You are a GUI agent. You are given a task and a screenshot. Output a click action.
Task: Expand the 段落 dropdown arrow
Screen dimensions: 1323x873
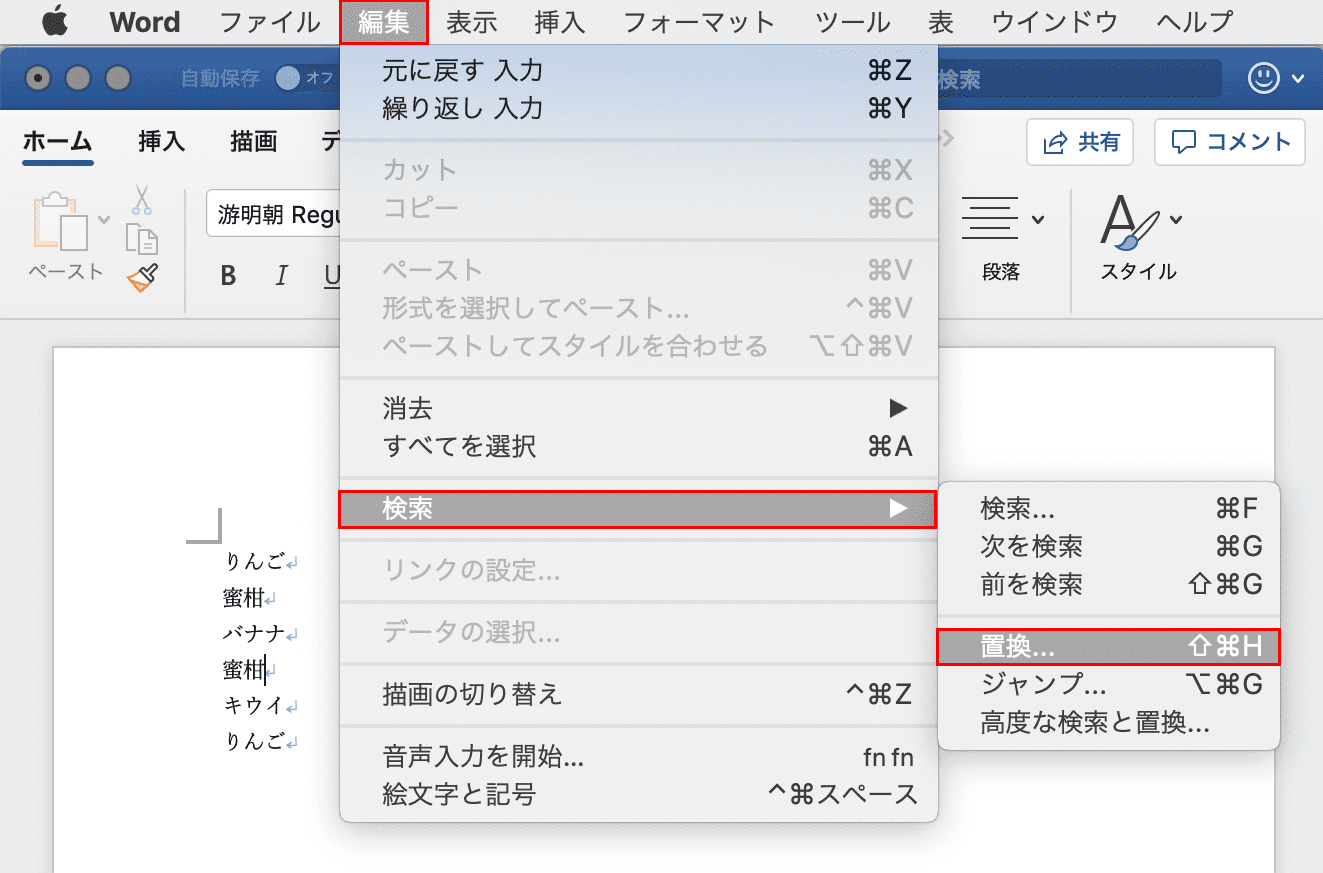click(1039, 219)
